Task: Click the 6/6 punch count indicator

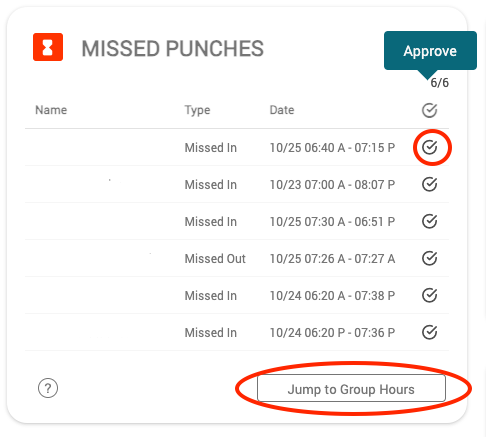Action: pyautogui.click(x=439, y=83)
